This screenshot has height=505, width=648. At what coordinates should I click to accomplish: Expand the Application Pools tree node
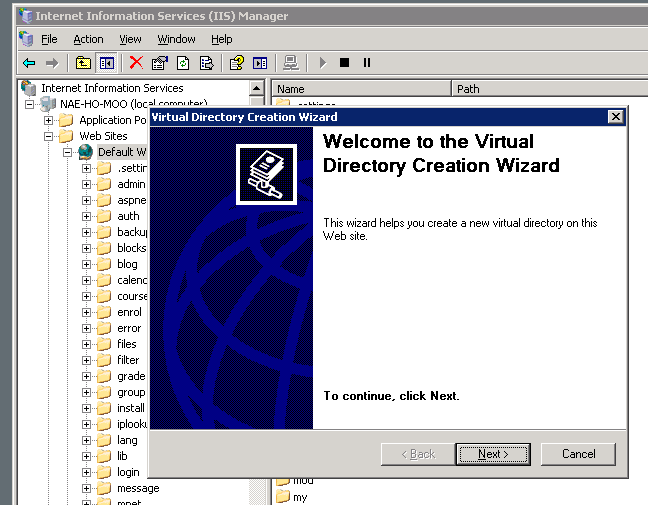click(48, 120)
